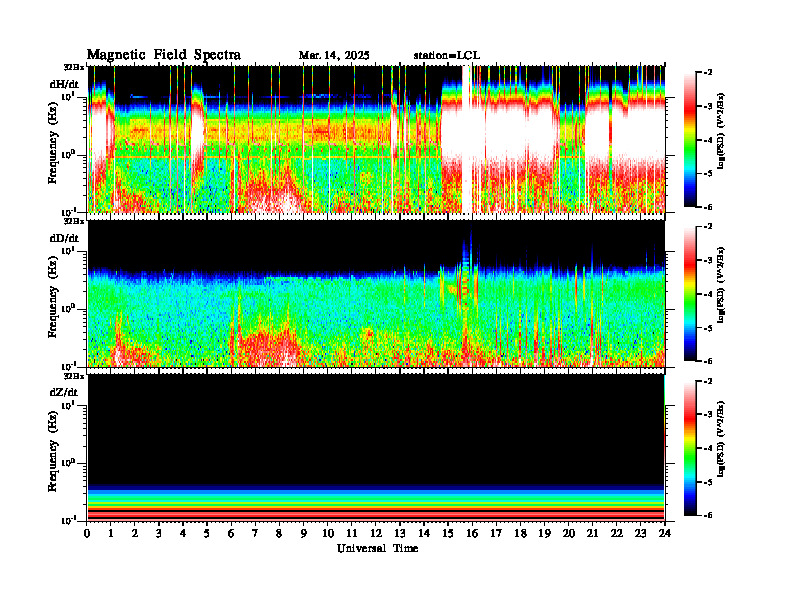Click the "-2" tick on dH/dt colorbar

click(709, 73)
